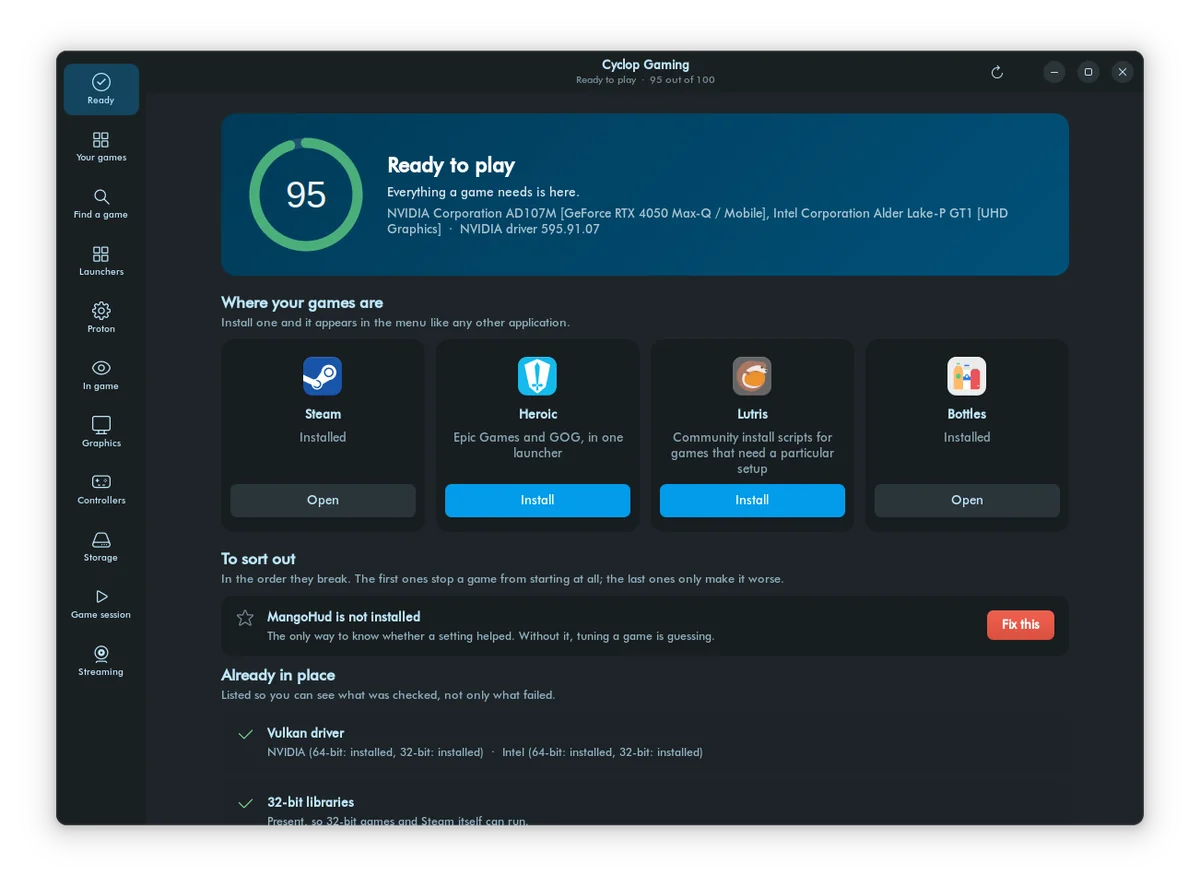The height and width of the screenshot is (887, 1200).
Task: Install the Heroic launcher
Action: [537, 500]
